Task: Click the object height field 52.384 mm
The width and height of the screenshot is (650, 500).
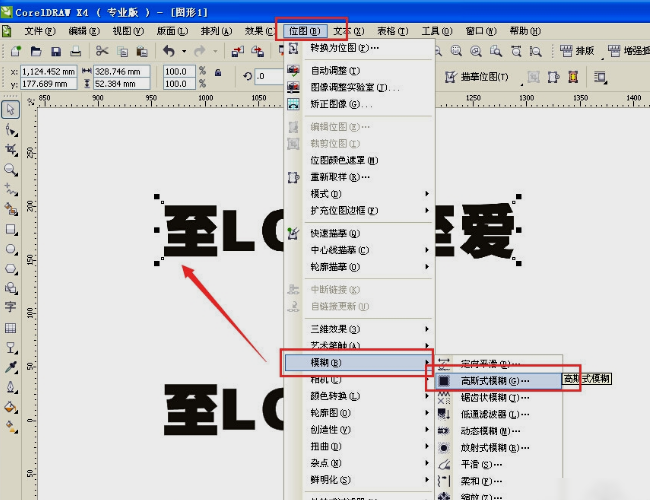Action: [x=121, y=84]
